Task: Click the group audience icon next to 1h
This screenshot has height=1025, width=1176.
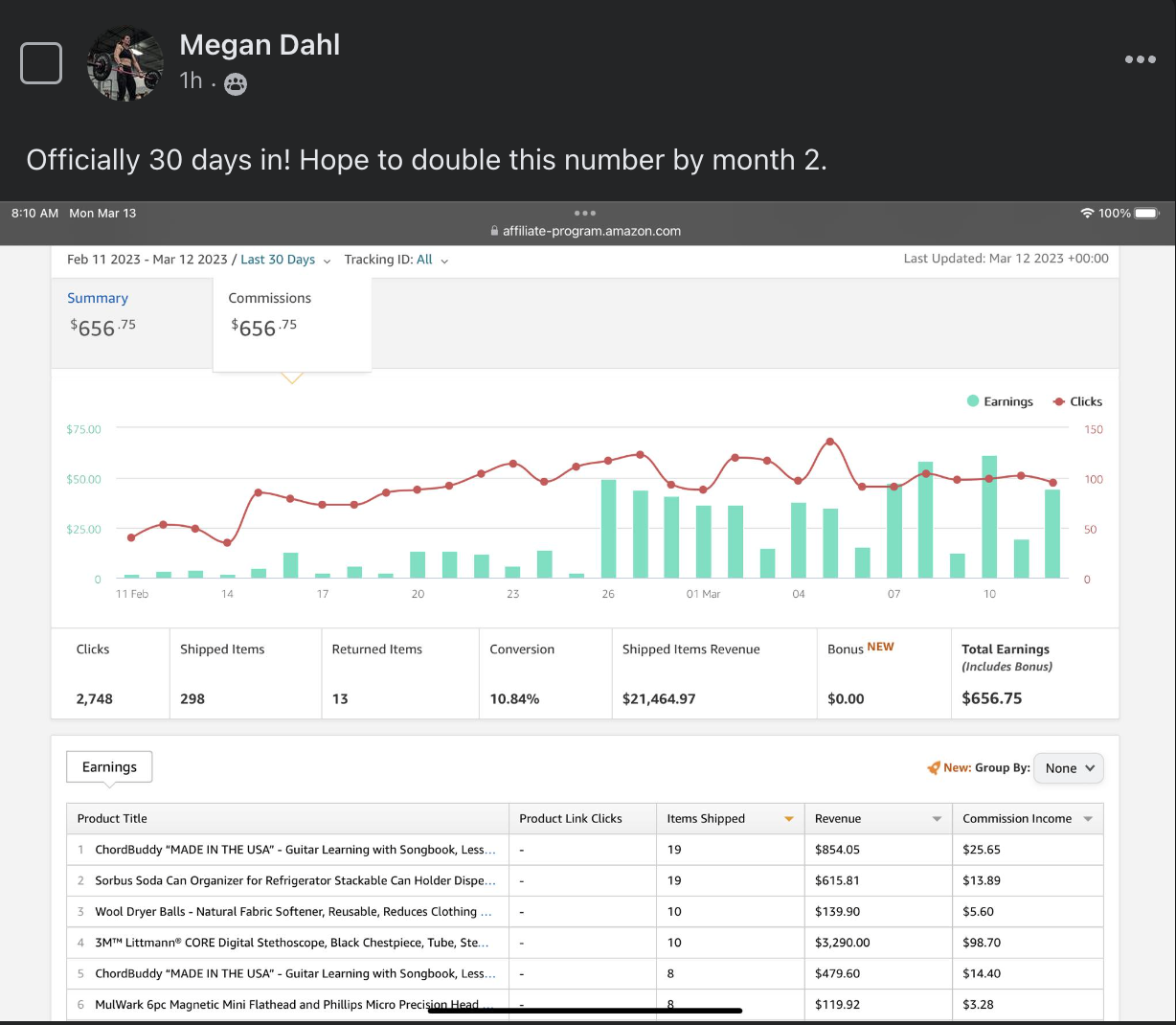Action: 235,84
